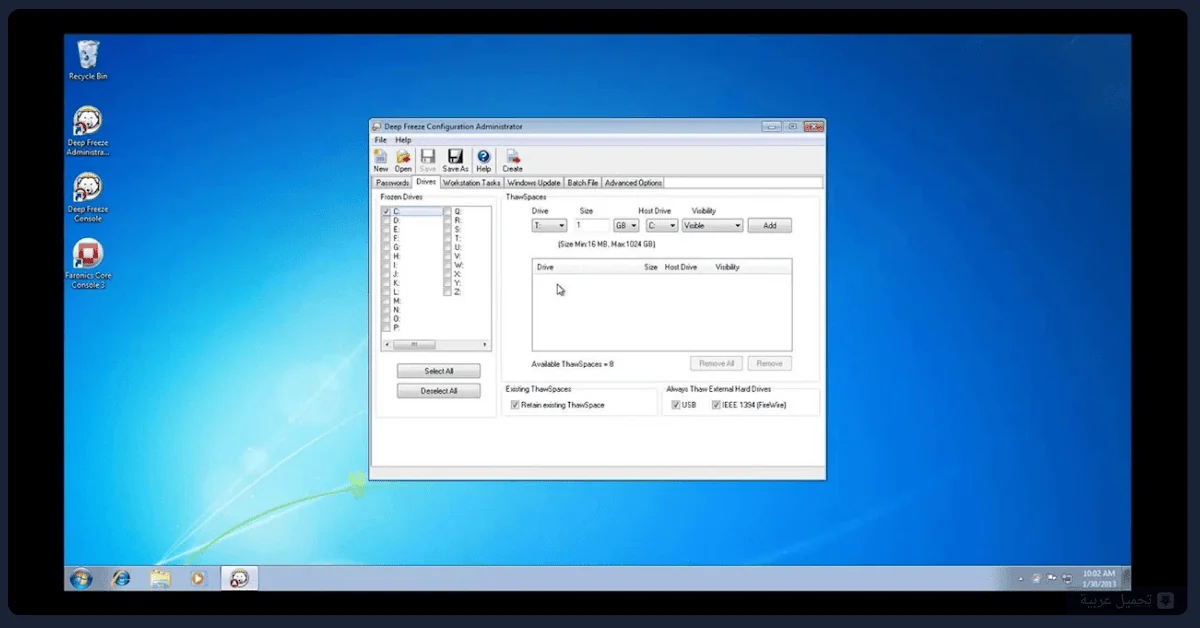Select the Deep Freeze Console desktop icon
This screenshot has height=628, width=1200.
click(x=88, y=198)
